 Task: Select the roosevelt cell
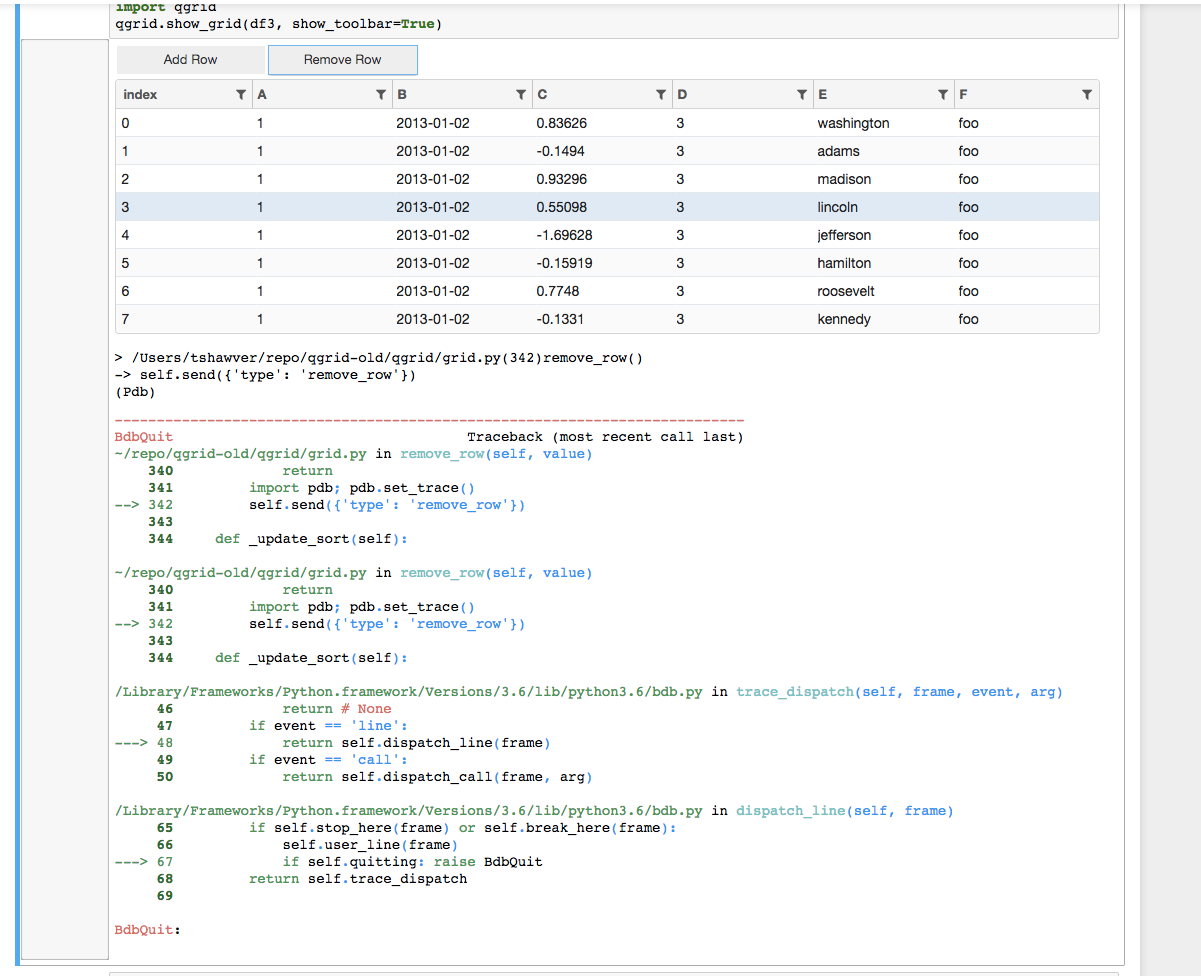pos(846,291)
